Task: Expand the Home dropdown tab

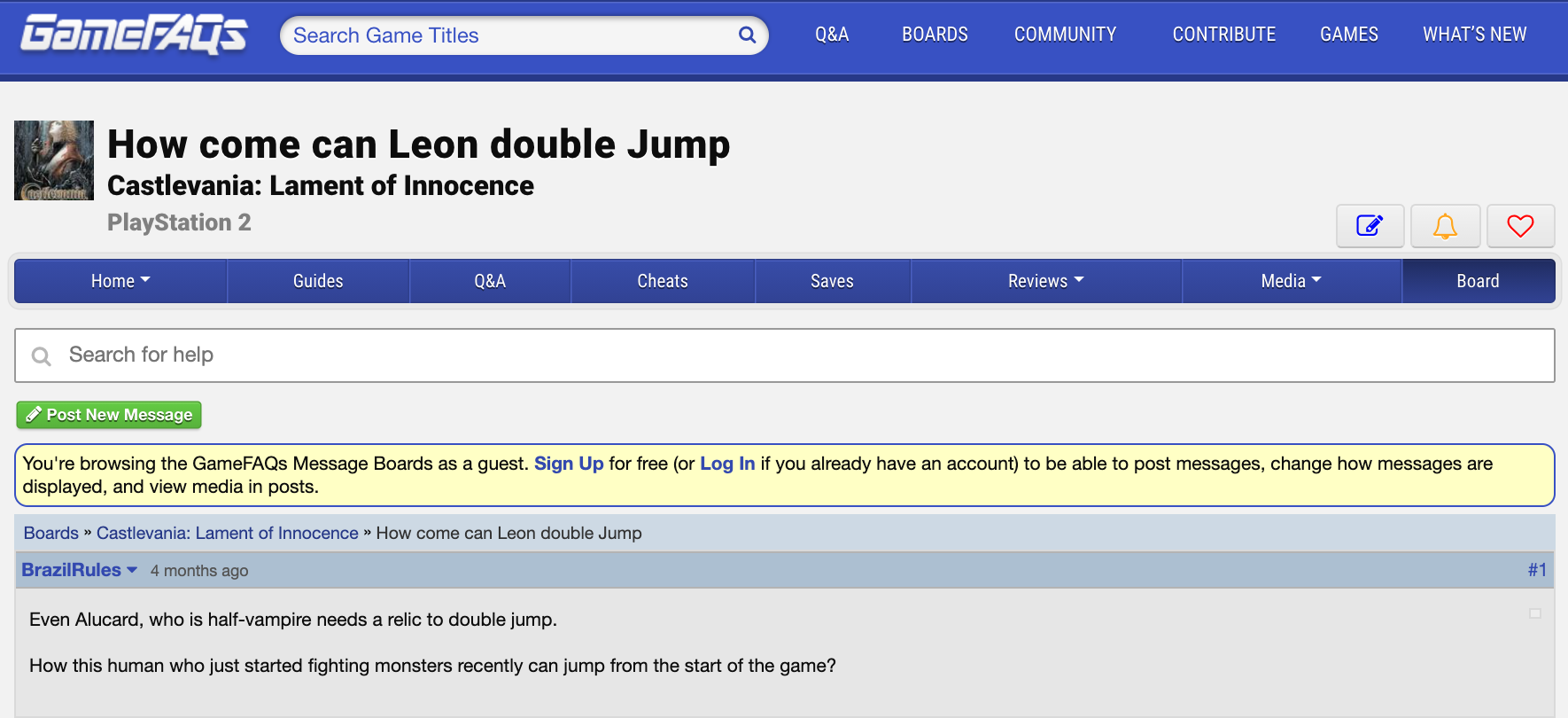Action: pos(120,281)
